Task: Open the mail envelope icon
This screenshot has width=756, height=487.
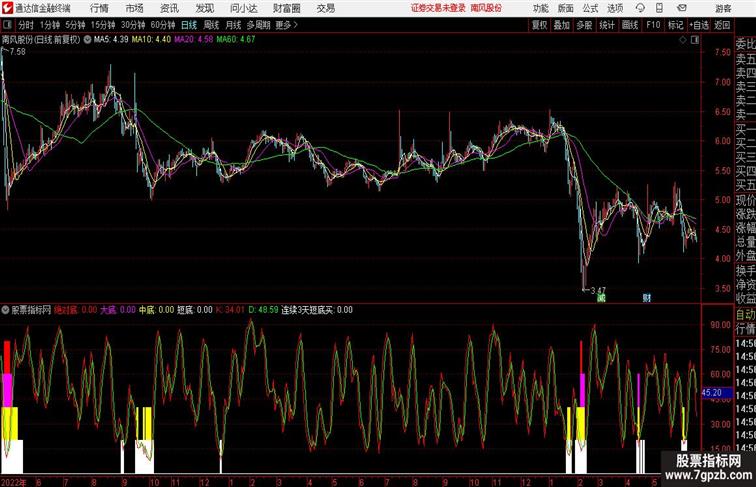Action: (682, 8)
